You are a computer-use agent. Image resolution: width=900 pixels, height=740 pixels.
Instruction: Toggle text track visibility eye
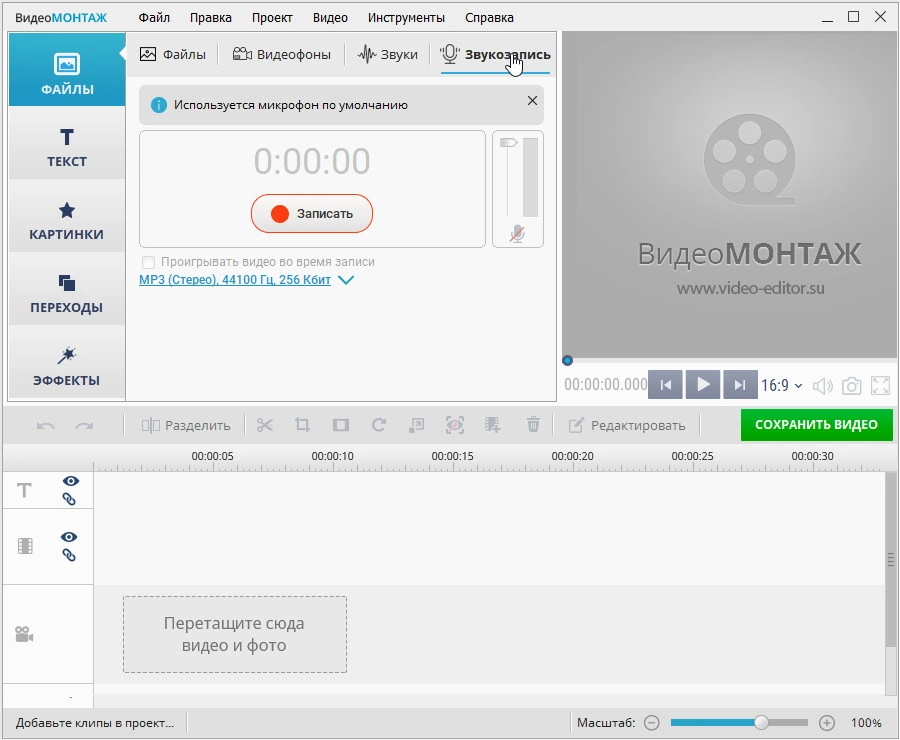click(x=71, y=481)
